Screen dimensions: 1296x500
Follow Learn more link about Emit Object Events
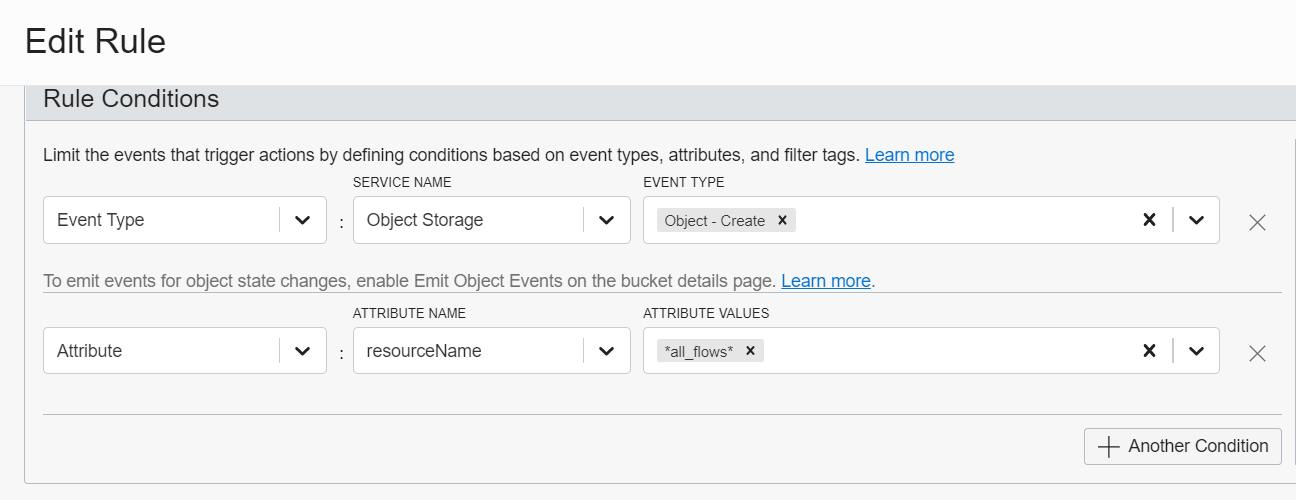point(825,281)
